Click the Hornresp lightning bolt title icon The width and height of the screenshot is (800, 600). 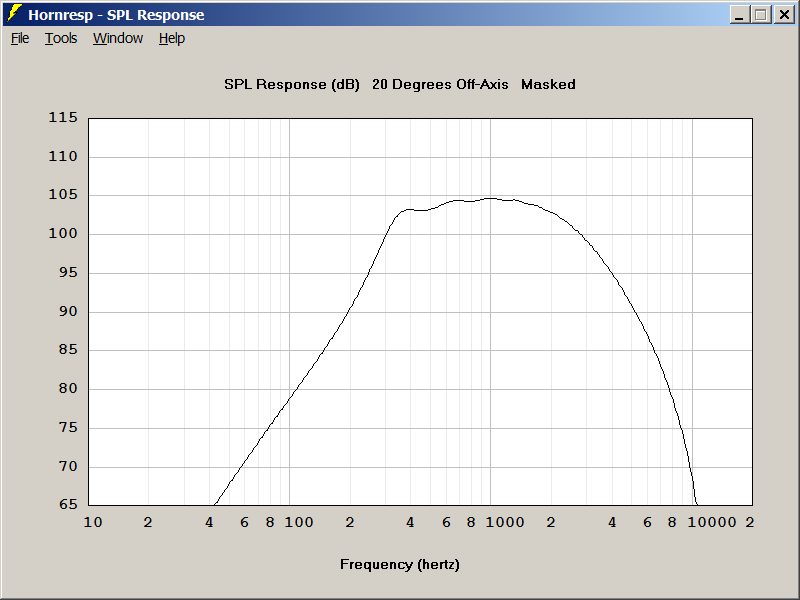pos(15,14)
